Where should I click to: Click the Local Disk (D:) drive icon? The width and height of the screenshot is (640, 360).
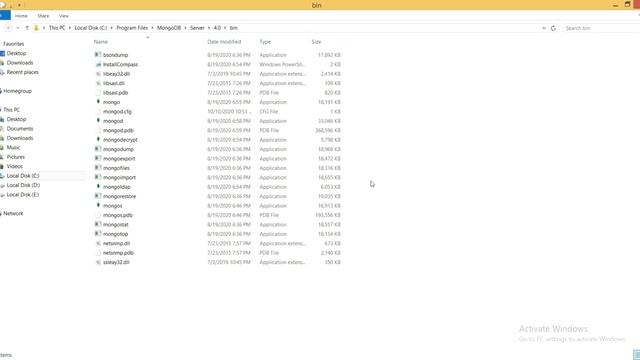[x=2, y=185]
